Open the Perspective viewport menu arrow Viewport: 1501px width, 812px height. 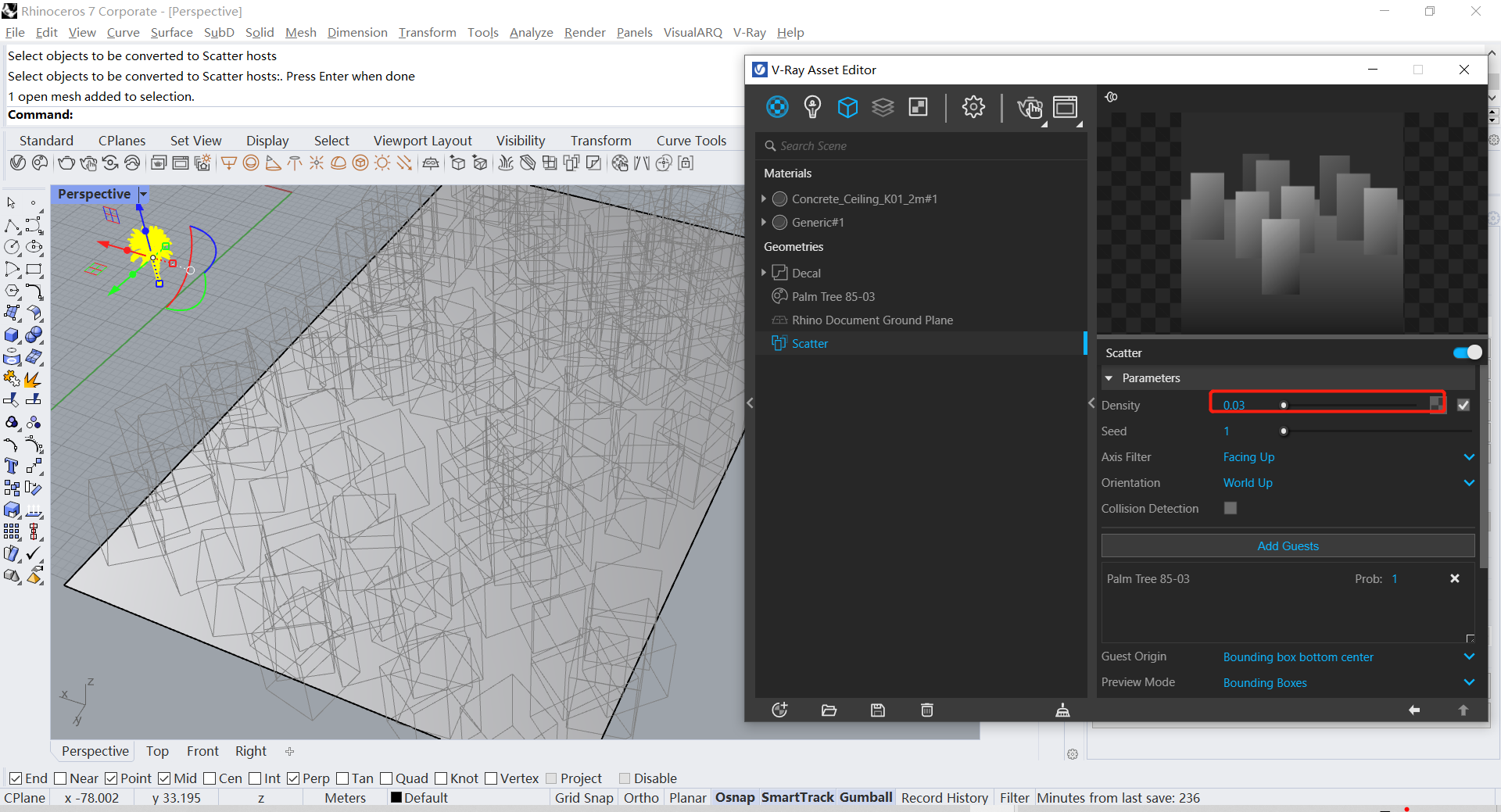[143, 194]
